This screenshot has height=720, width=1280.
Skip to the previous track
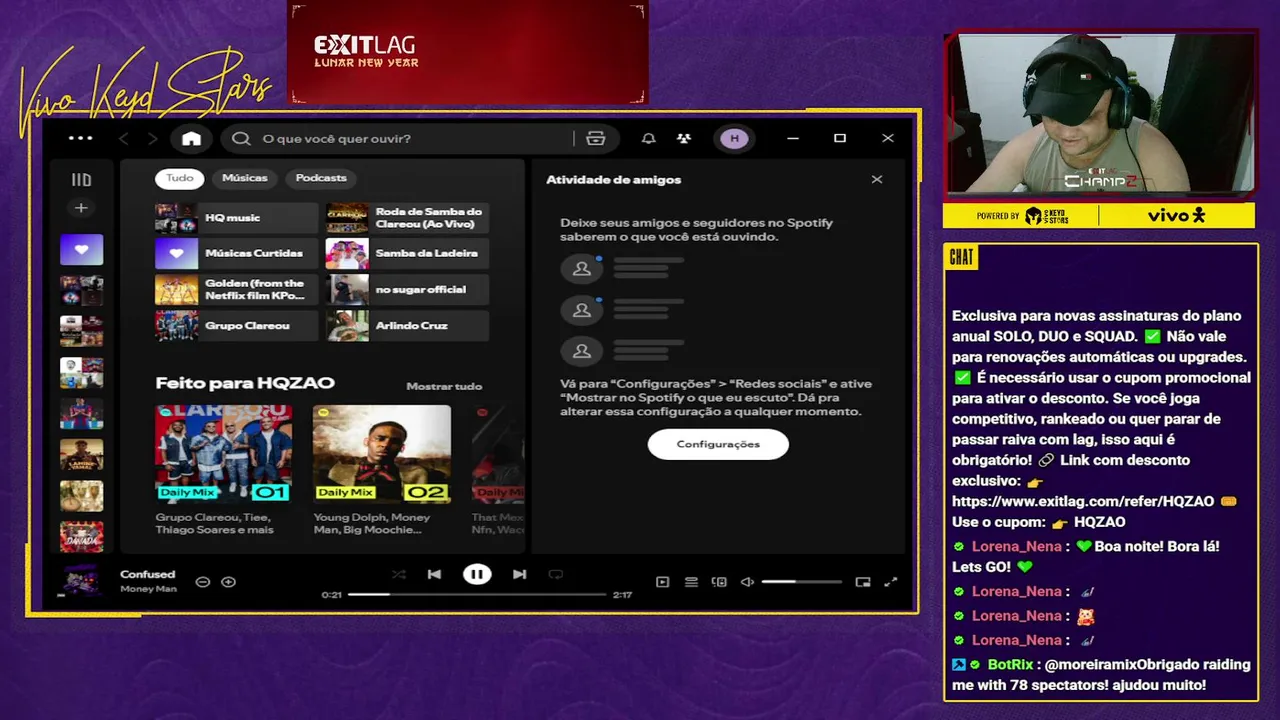pyautogui.click(x=434, y=574)
